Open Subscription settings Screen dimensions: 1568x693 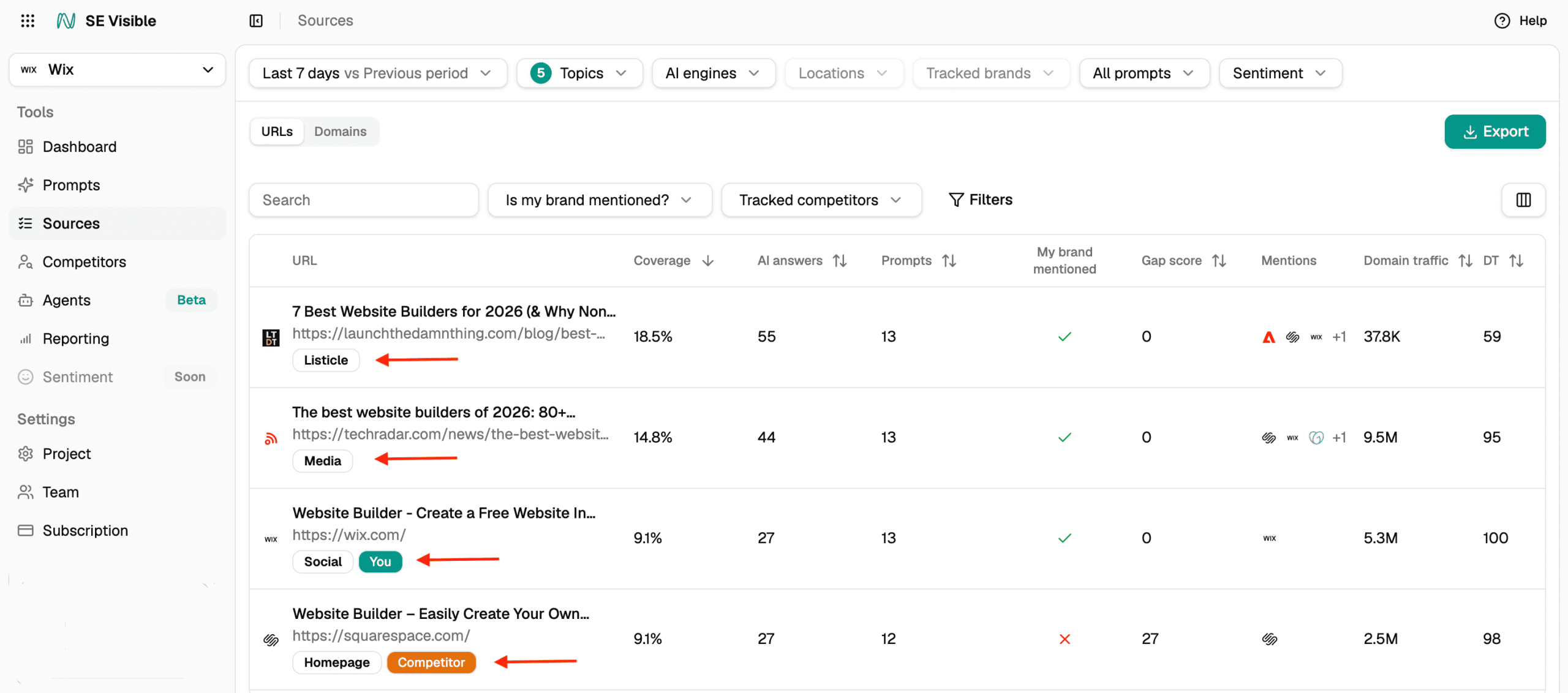pyautogui.click(x=117, y=530)
